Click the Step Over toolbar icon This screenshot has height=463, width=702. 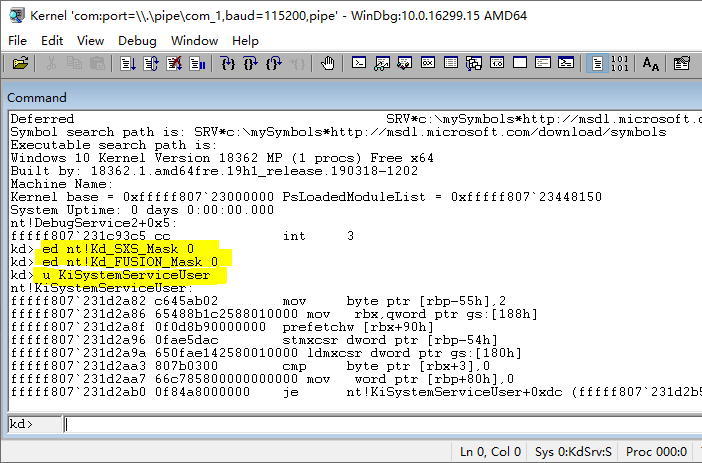tap(251, 64)
